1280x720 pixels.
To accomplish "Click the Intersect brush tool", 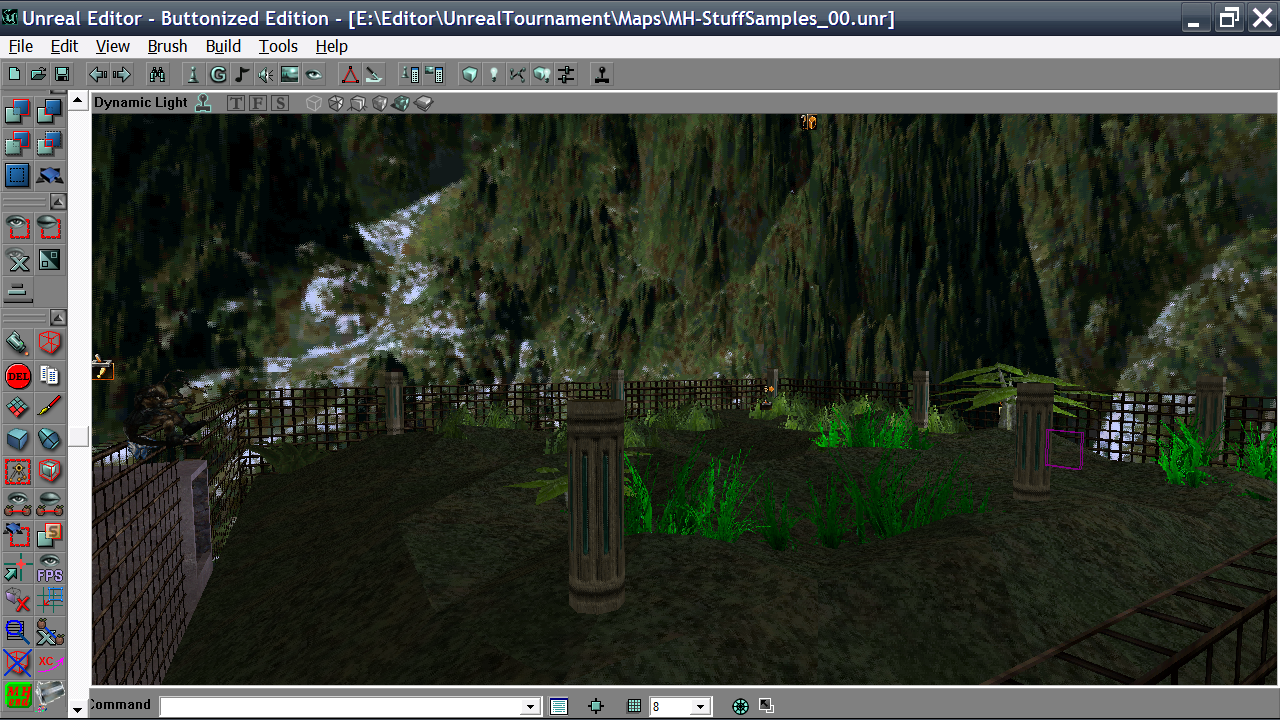I will pos(17,144).
